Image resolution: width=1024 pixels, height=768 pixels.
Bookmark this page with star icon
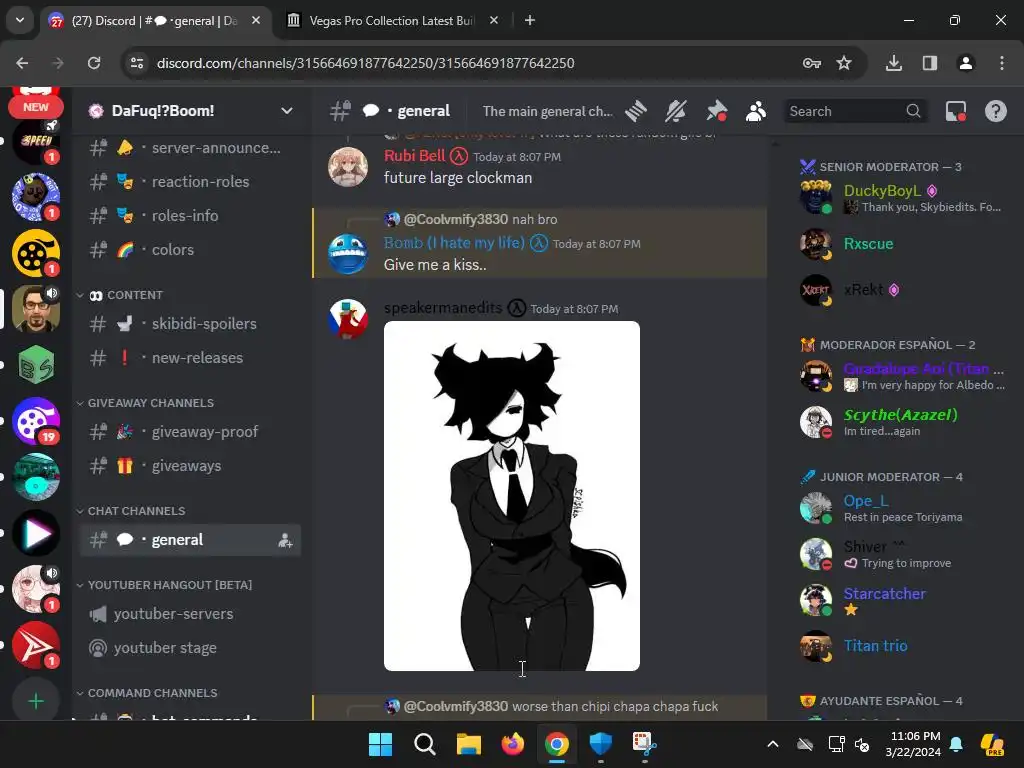pos(844,63)
